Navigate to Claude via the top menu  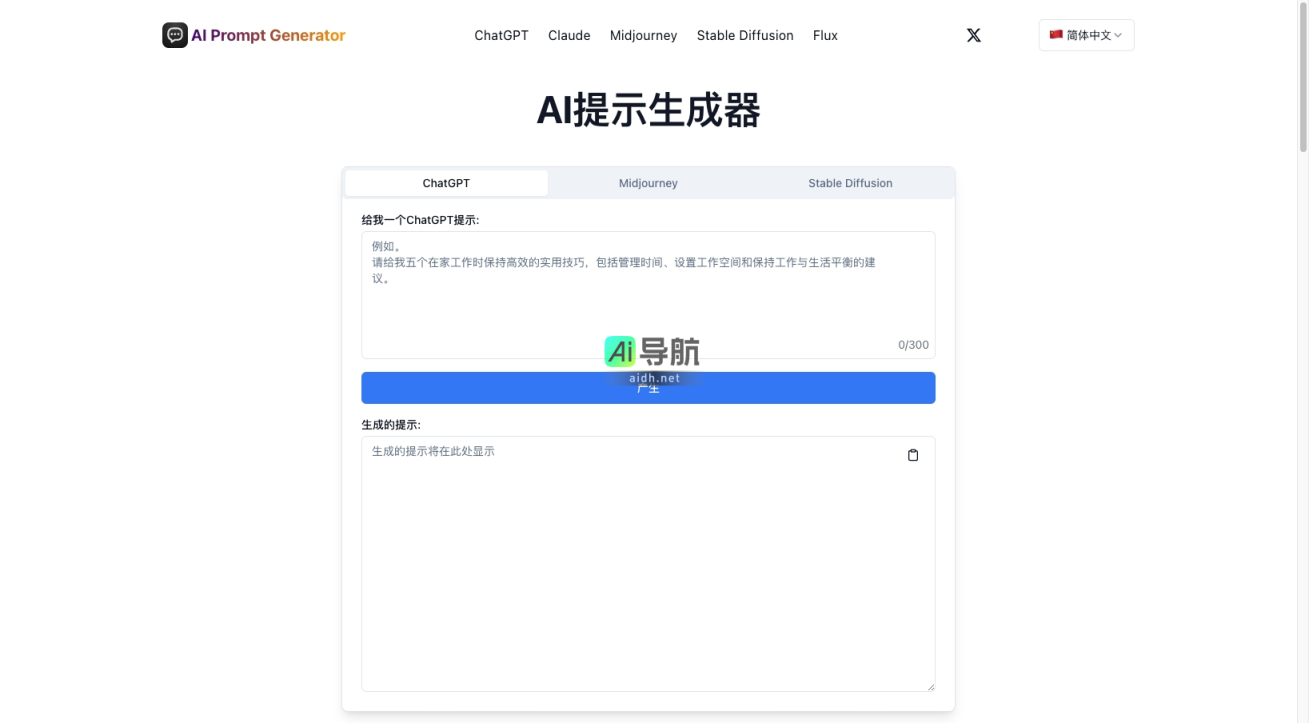[568, 35]
